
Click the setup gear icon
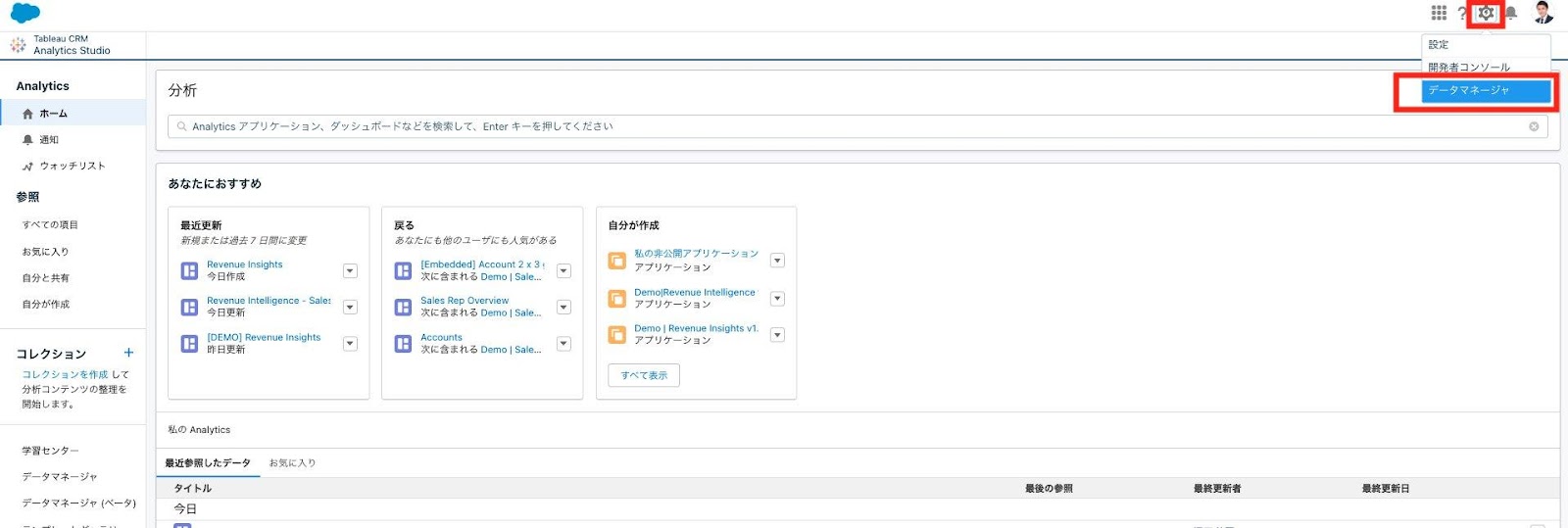(1486, 13)
